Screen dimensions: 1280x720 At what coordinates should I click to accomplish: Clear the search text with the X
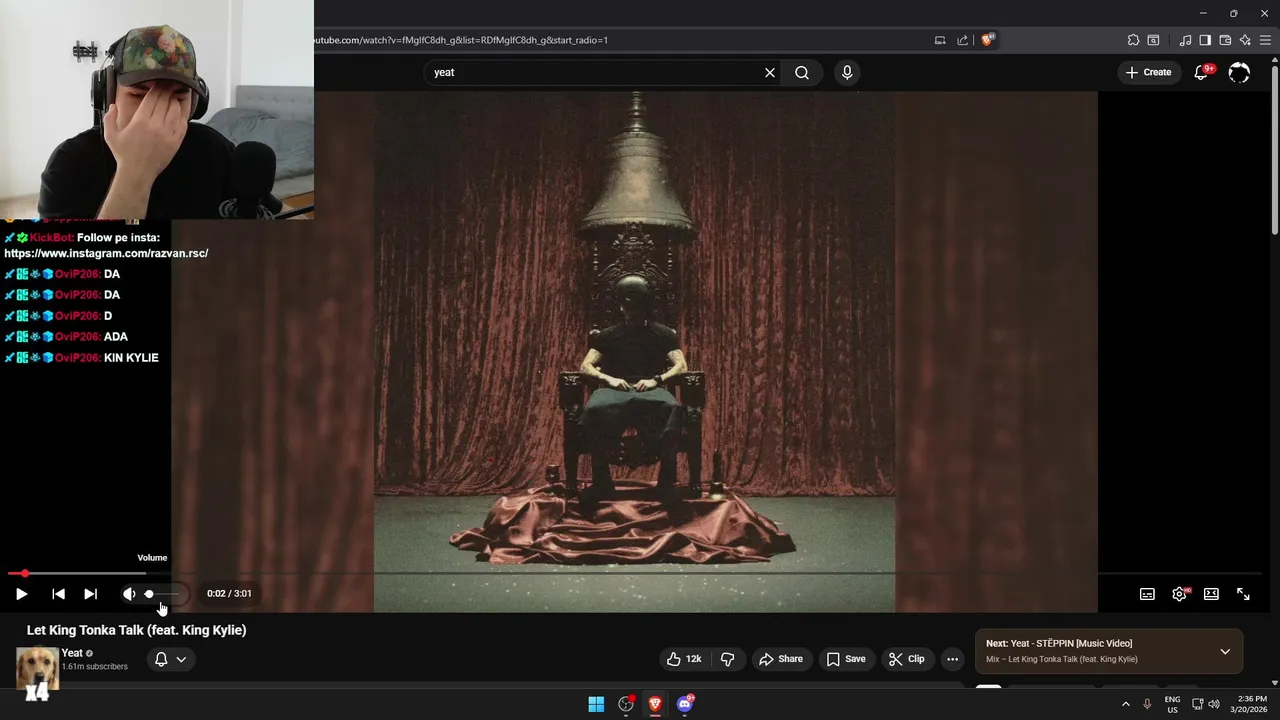point(770,72)
